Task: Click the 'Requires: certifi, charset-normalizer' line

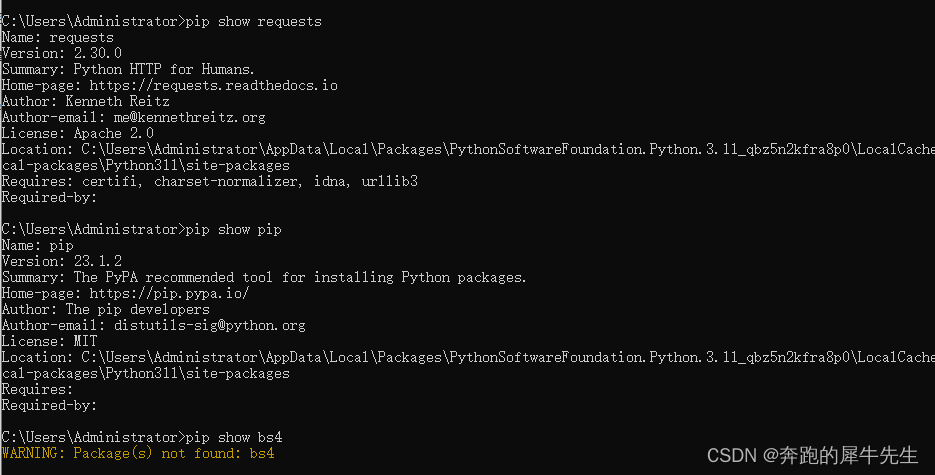Action: [209, 181]
